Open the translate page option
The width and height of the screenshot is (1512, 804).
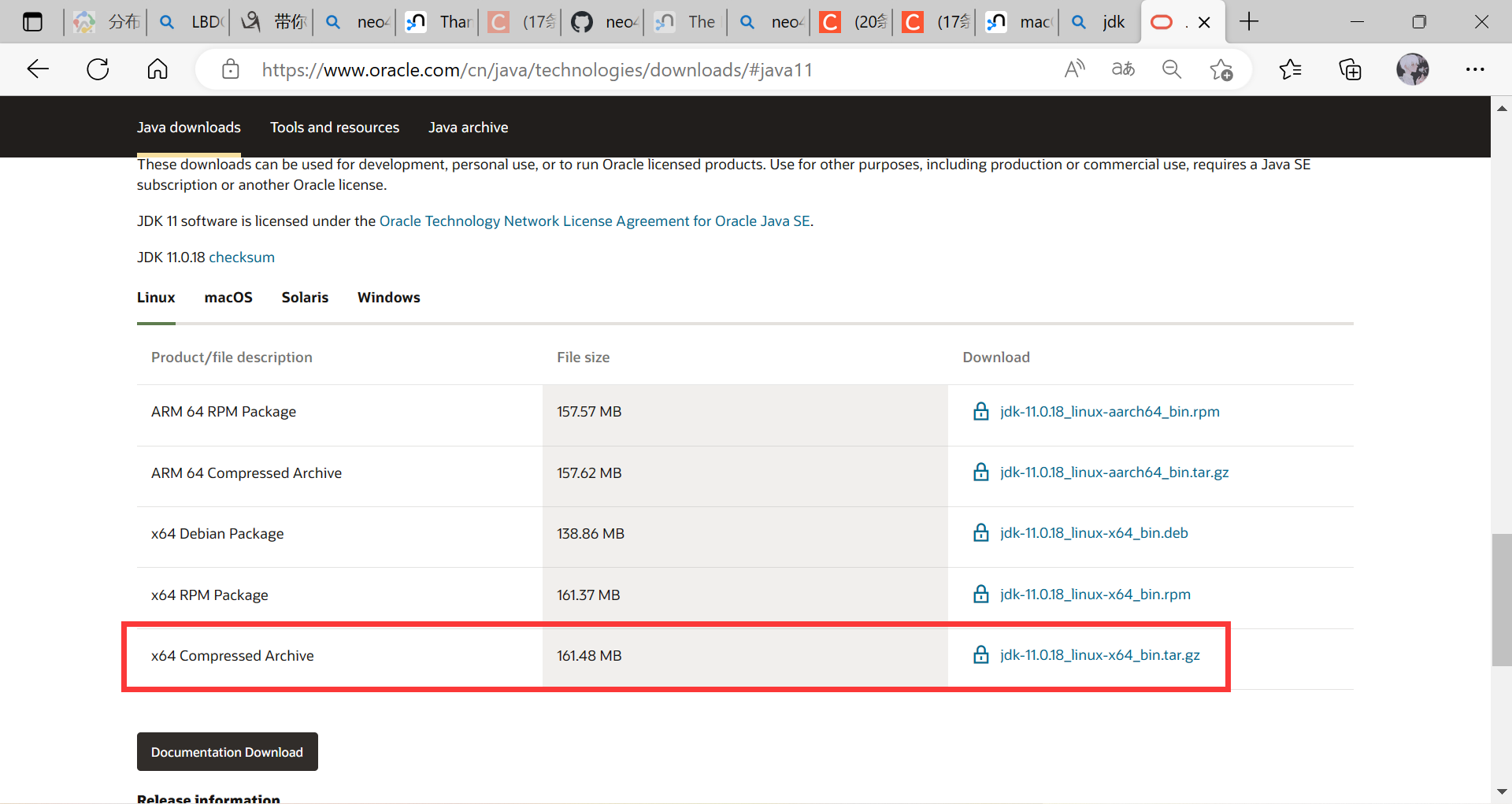(1123, 69)
